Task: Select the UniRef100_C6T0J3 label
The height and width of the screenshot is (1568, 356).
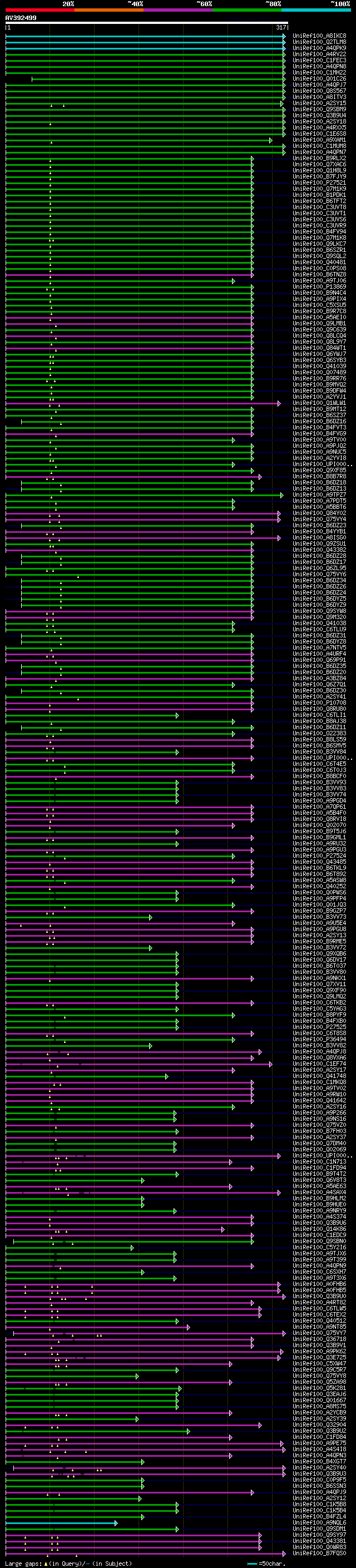Action: [319, 770]
